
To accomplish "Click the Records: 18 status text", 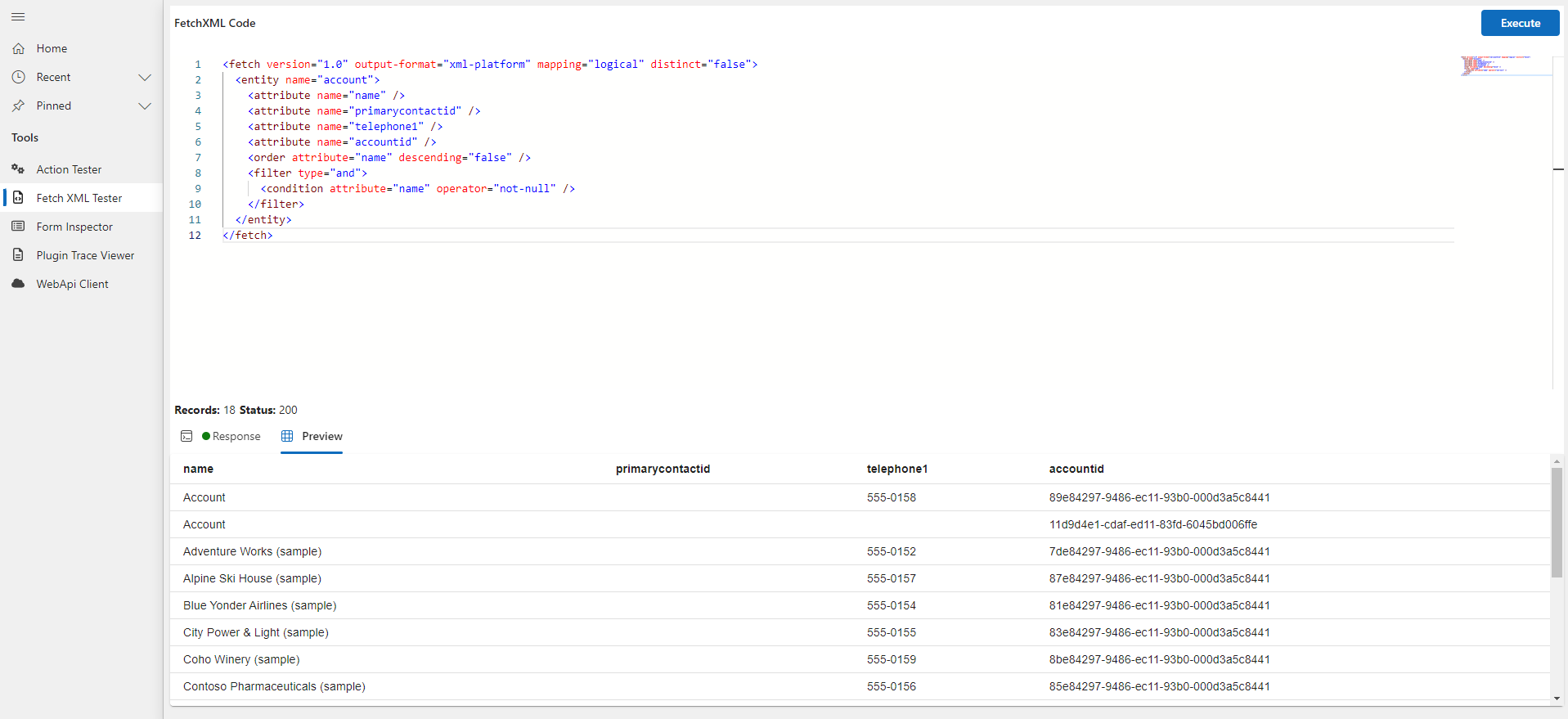I will pyautogui.click(x=204, y=410).
